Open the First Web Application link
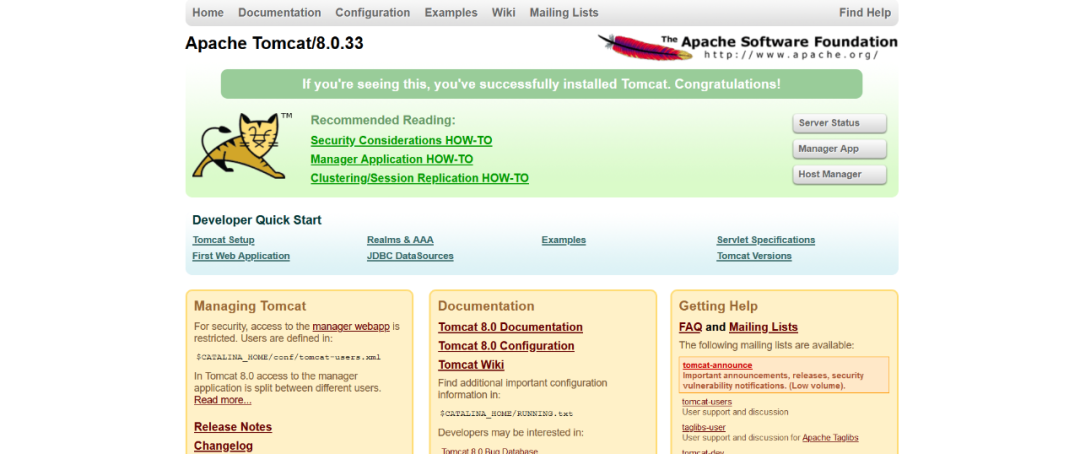The width and height of the screenshot is (1080, 454). [241, 256]
